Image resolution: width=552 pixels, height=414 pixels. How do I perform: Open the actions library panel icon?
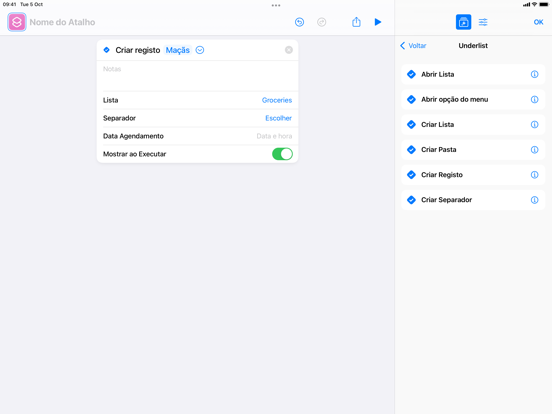463,22
